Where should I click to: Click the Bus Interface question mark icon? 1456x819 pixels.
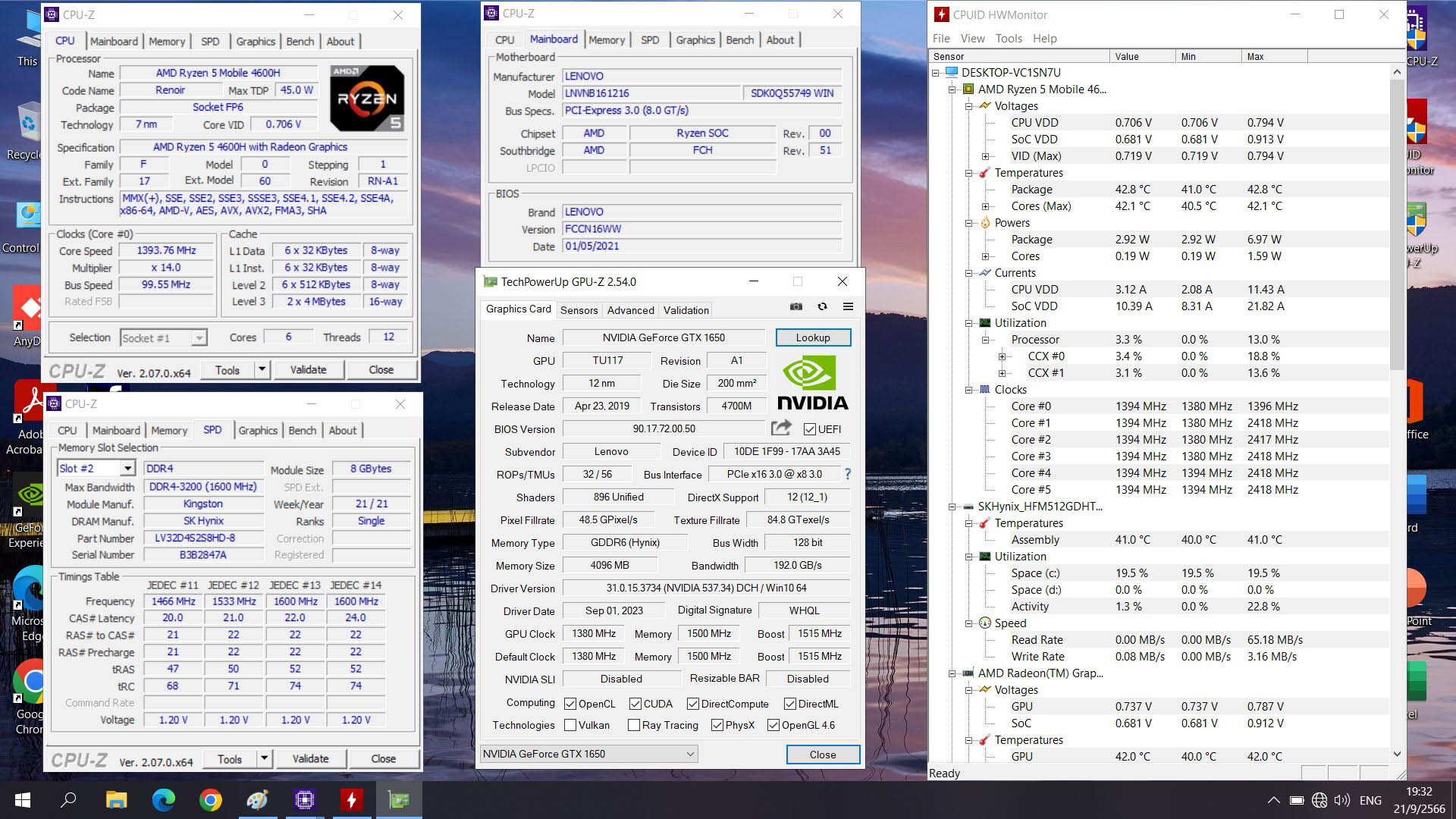click(847, 474)
